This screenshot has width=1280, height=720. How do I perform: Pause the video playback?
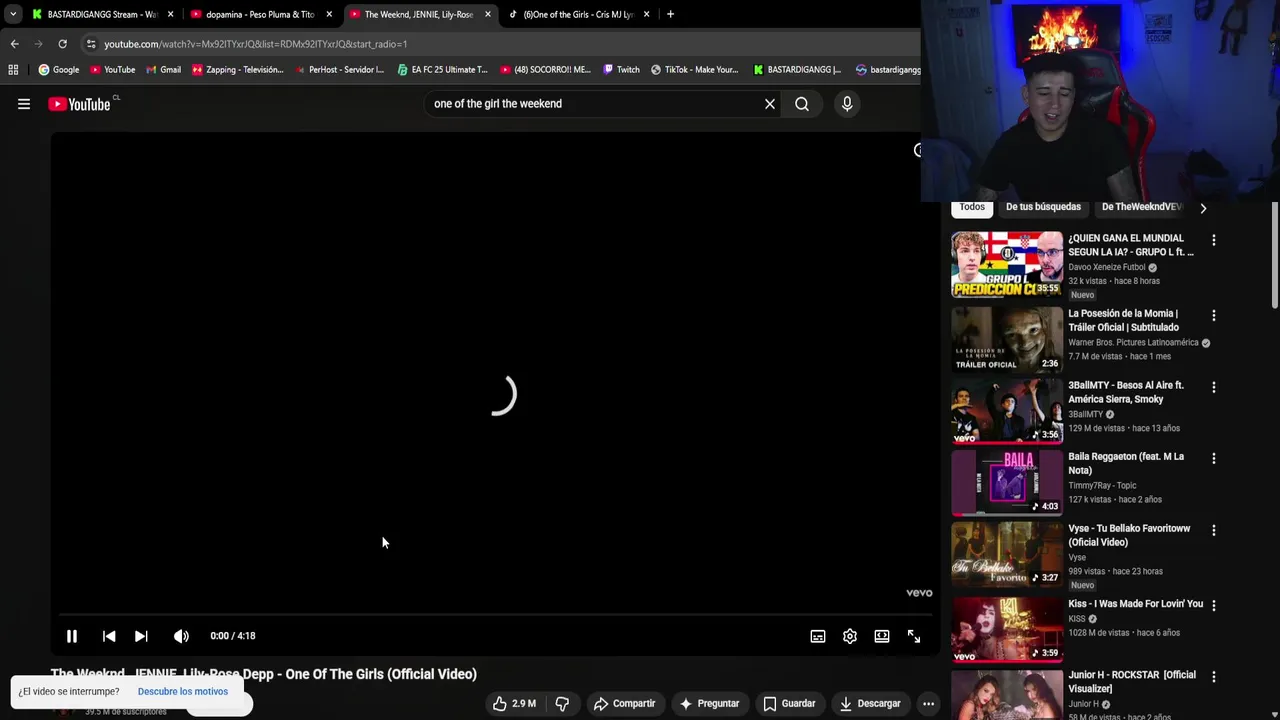(72, 636)
